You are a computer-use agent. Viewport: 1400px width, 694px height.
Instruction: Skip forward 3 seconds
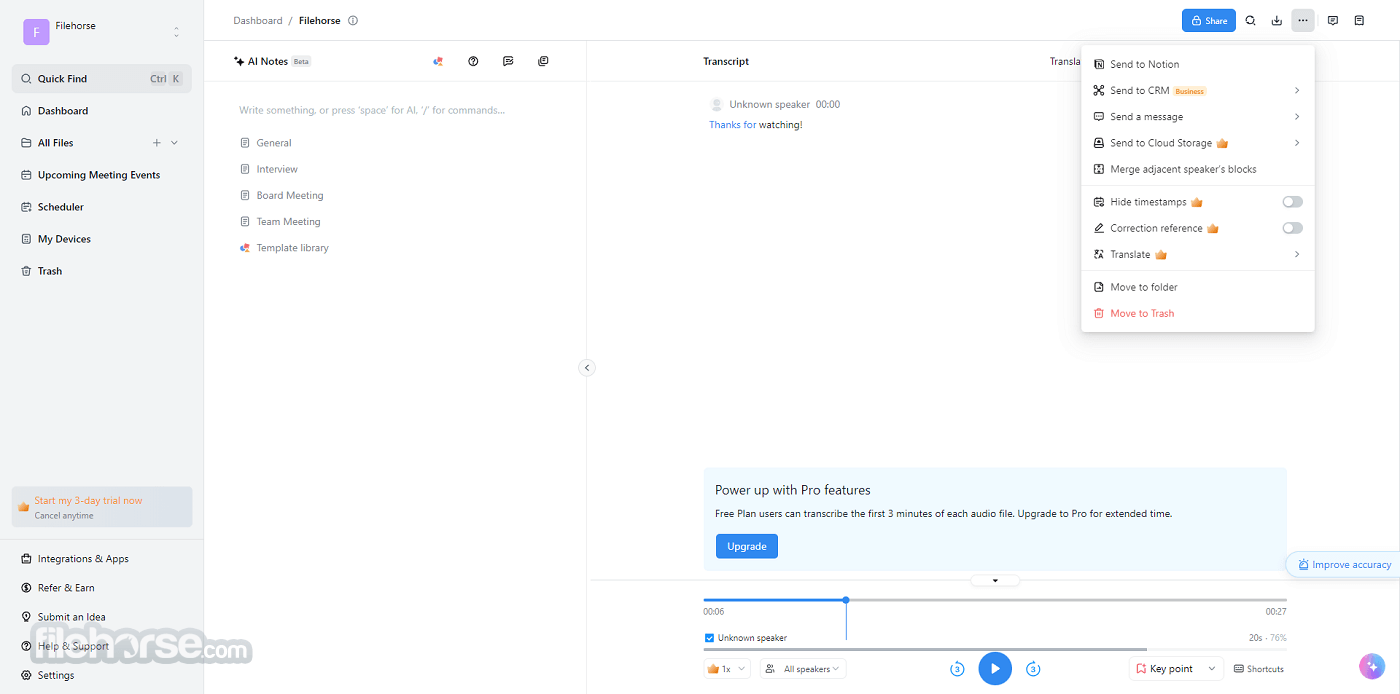coord(1033,669)
